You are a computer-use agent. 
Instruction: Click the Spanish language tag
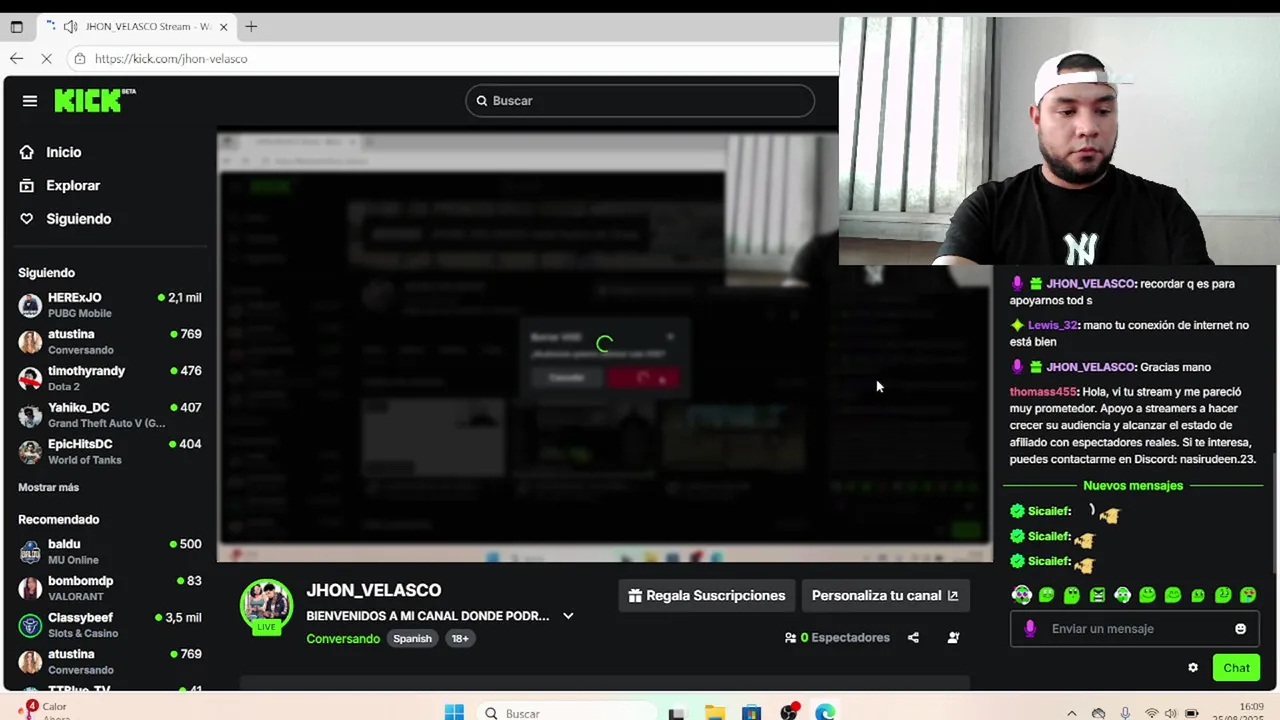click(x=412, y=638)
